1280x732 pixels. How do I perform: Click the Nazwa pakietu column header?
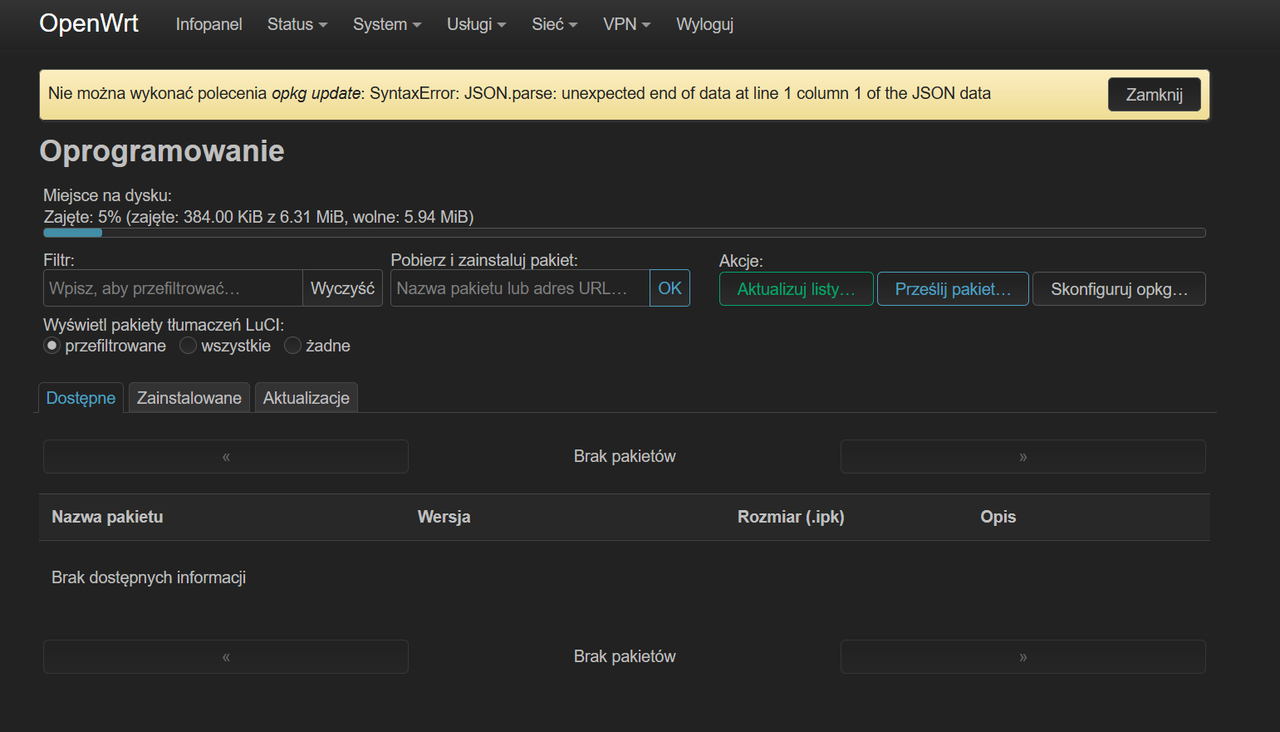point(107,517)
